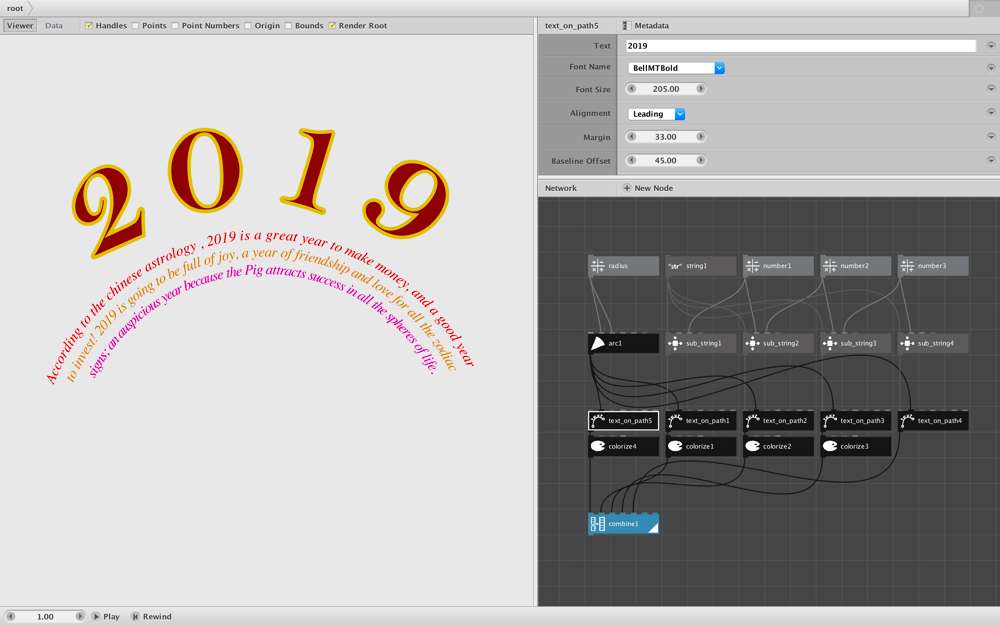Select the number3 node icon
Image resolution: width=1000 pixels, height=625 pixels.
(907, 266)
